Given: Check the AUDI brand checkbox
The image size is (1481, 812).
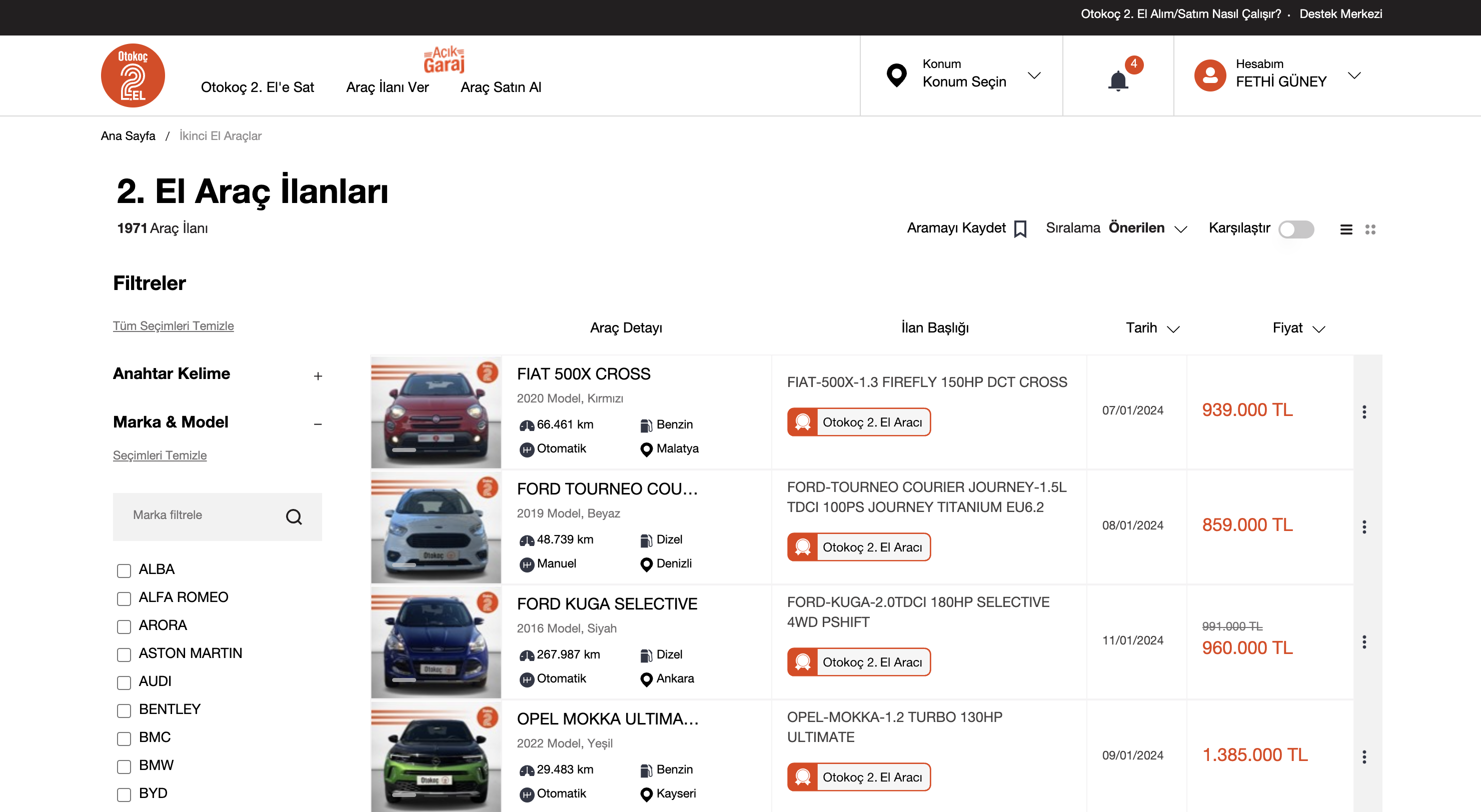Looking at the screenshot, I should pos(124,682).
